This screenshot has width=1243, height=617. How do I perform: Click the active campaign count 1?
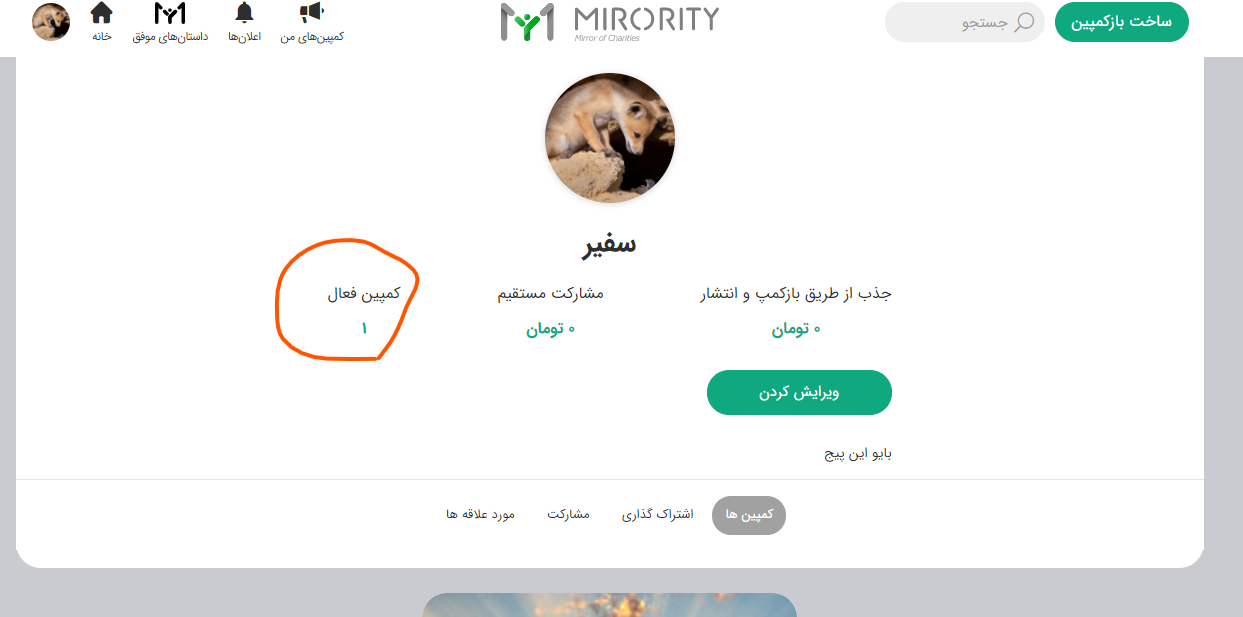pyautogui.click(x=364, y=328)
